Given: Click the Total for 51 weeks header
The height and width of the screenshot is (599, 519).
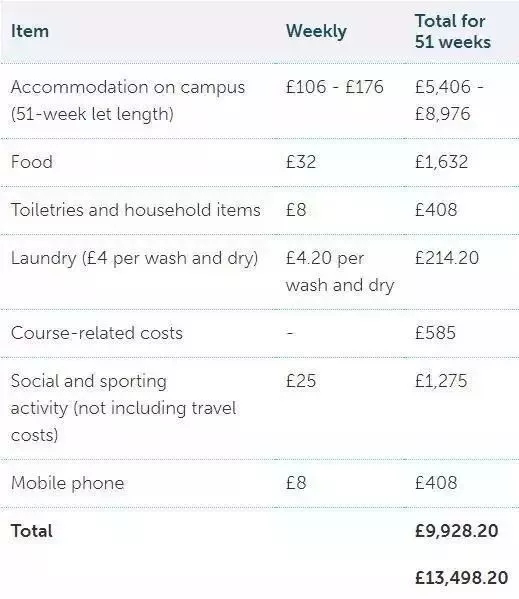Looking at the screenshot, I should 453,31.
